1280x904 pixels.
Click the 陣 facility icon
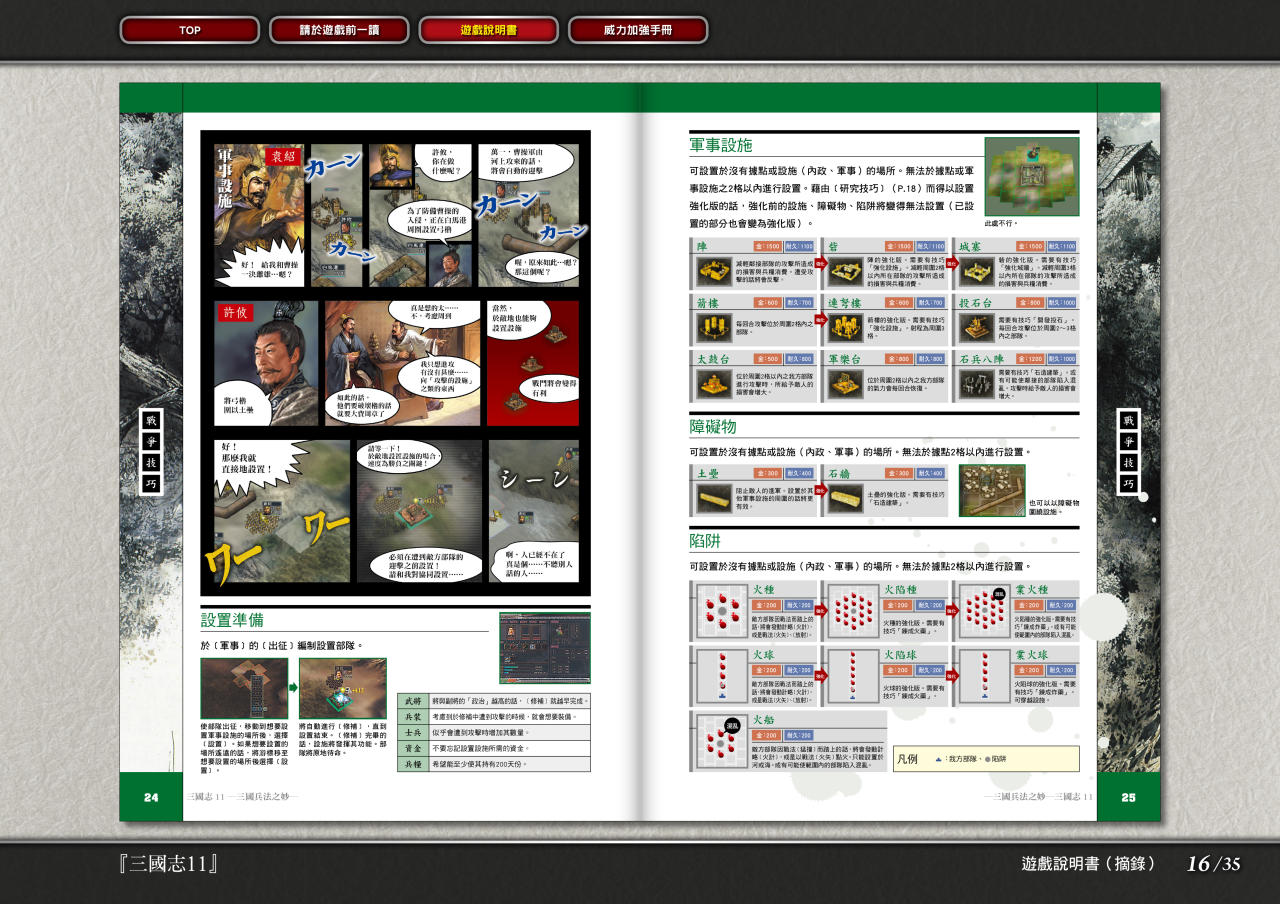(x=714, y=270)
